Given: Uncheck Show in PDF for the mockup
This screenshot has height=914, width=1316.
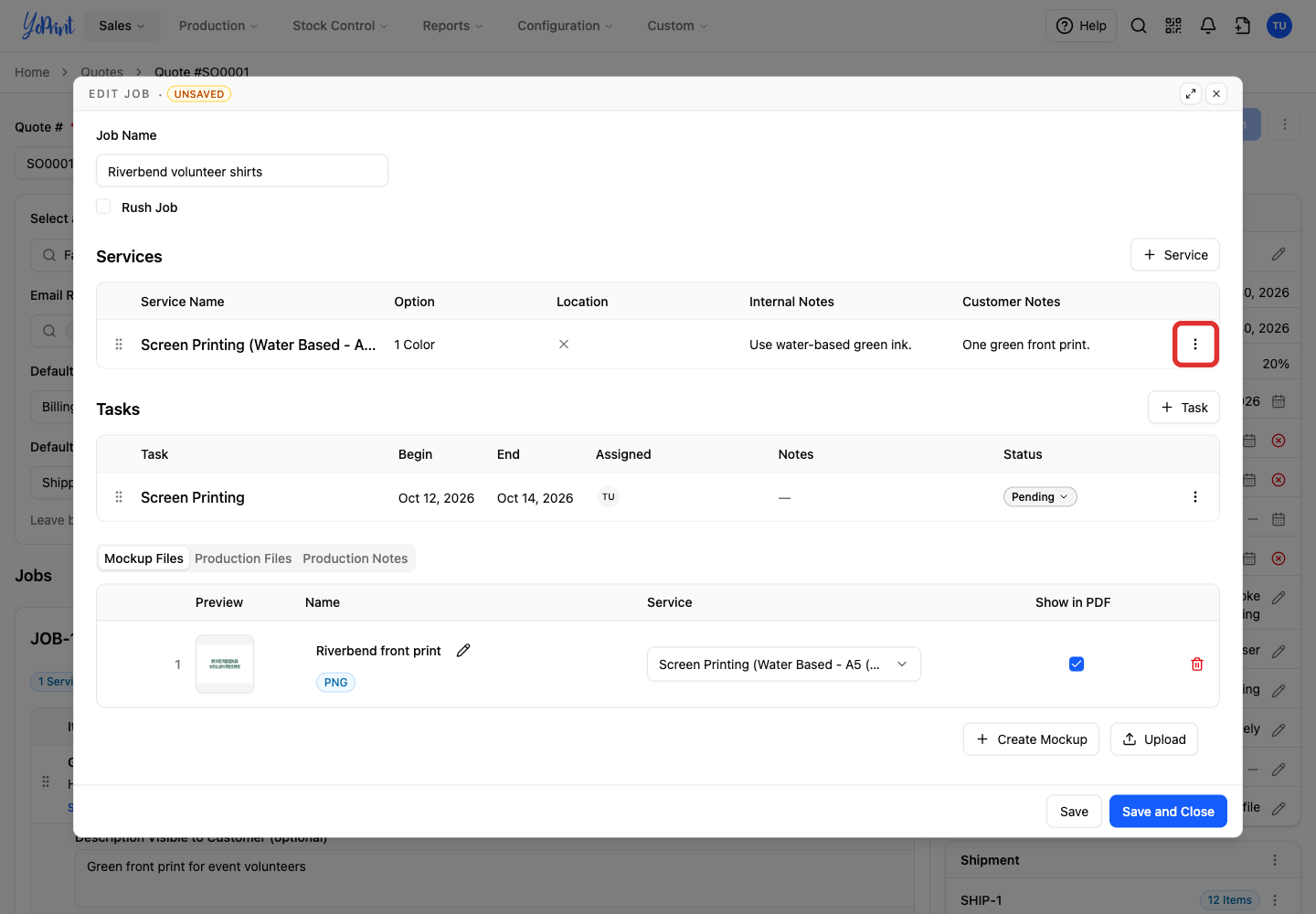Looking at the screenshot, I should pyautogui.click(x=1077, y=664).
